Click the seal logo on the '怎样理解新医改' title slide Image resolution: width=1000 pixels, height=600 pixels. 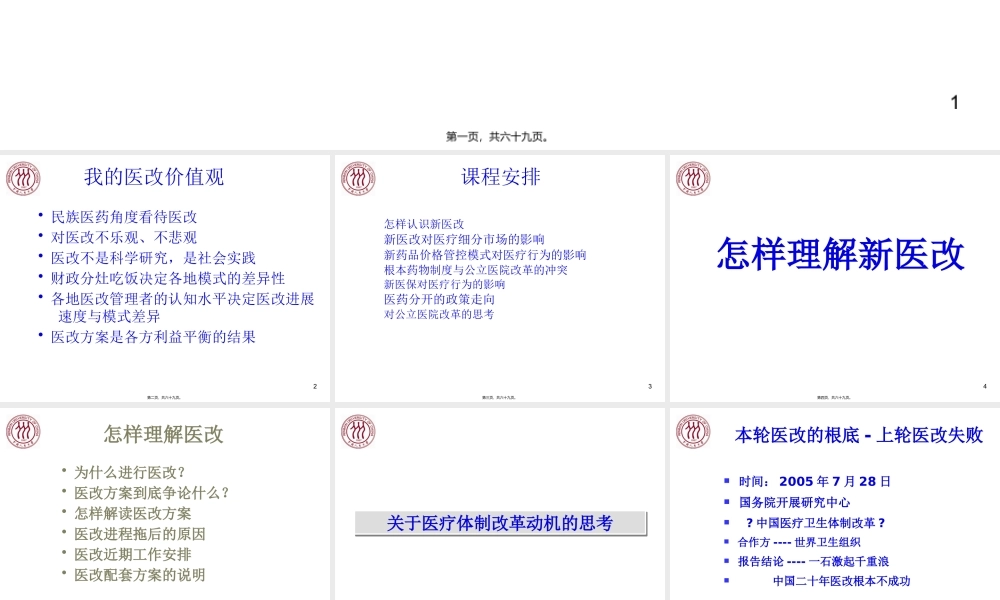[x=692, y=176]
